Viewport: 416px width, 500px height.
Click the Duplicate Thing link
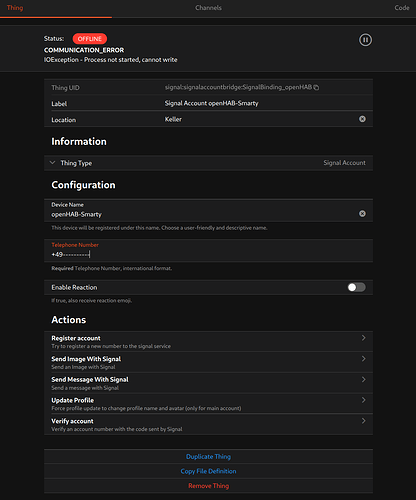208,457
